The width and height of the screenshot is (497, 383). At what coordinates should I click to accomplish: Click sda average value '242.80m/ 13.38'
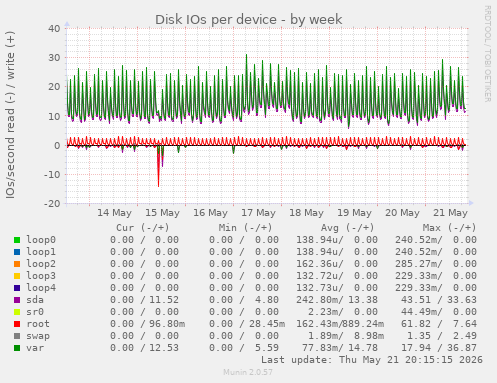[337, 300]
